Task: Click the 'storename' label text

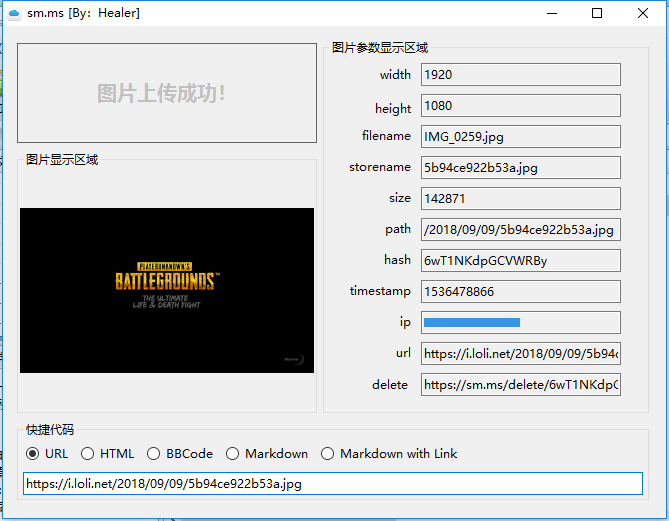Action: tap(380, 167)
